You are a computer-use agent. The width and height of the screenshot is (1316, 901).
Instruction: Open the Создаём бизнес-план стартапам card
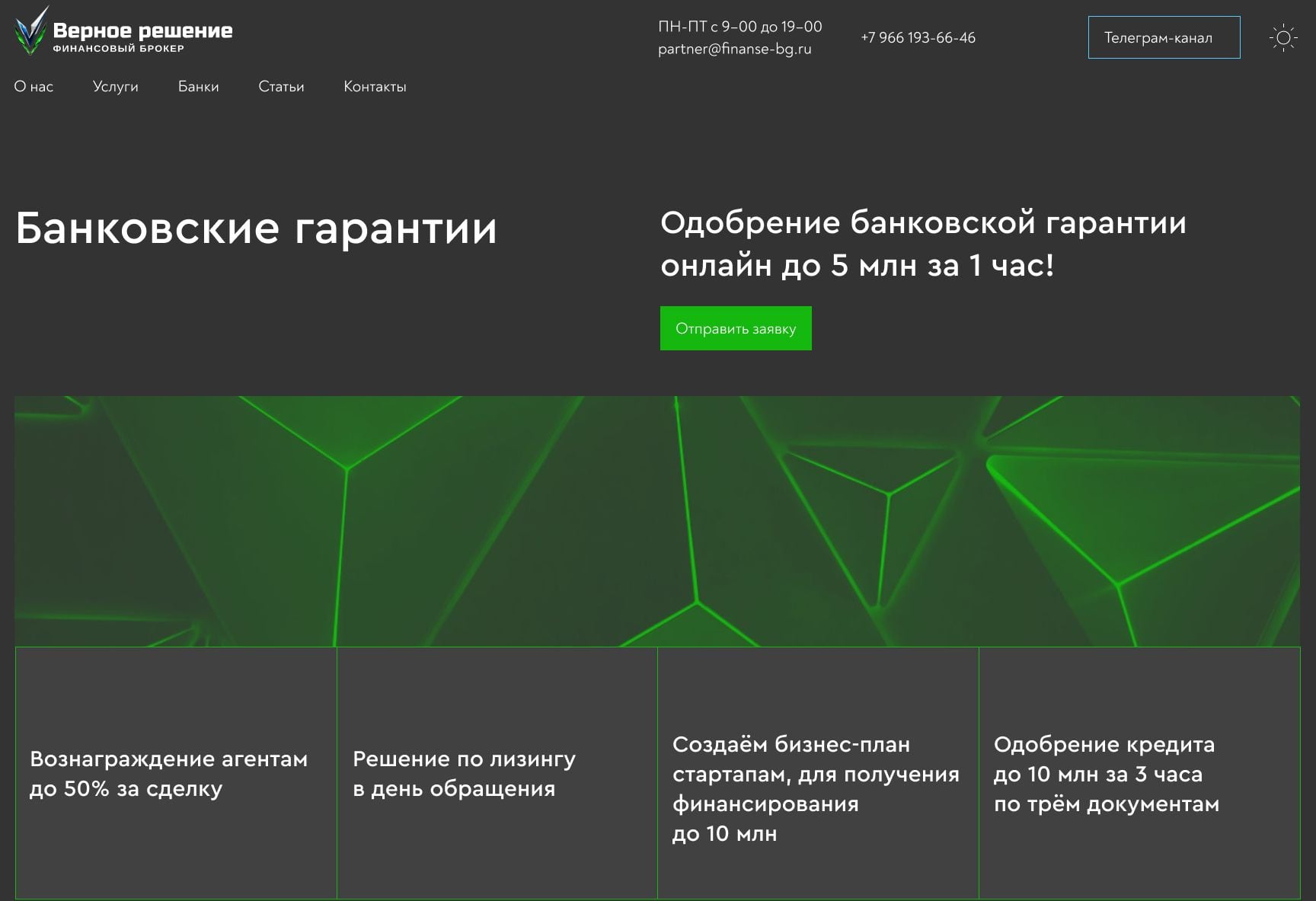coord(818,772)
